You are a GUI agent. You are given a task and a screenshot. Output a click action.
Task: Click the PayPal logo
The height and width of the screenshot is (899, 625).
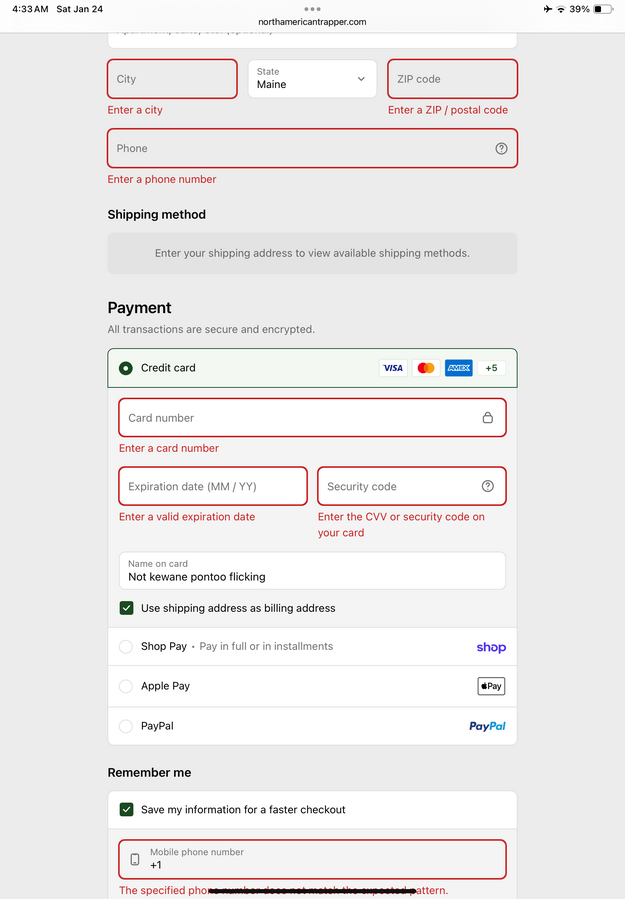tap(487, 726)
